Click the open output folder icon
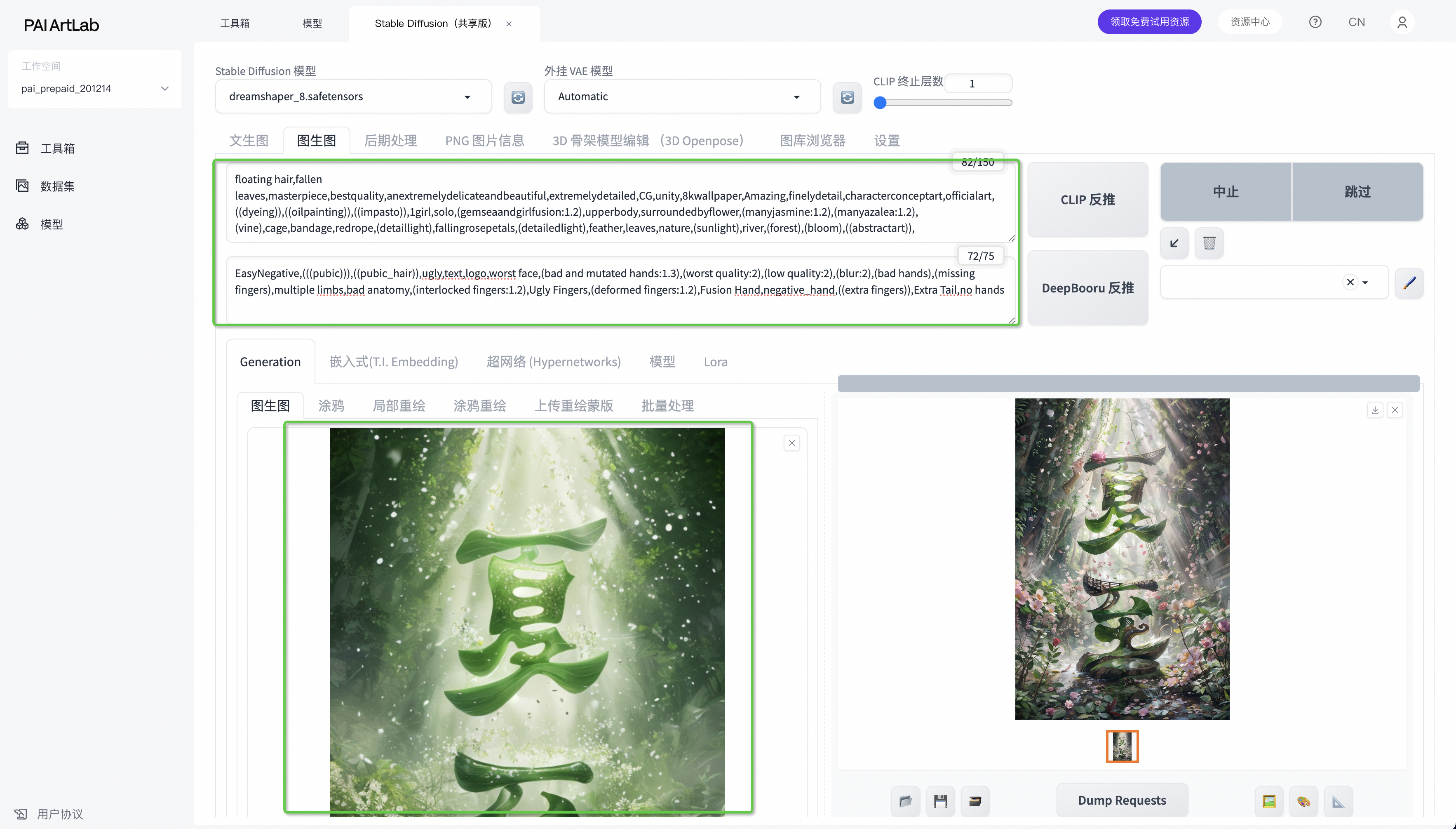 [x=905, y=801]
